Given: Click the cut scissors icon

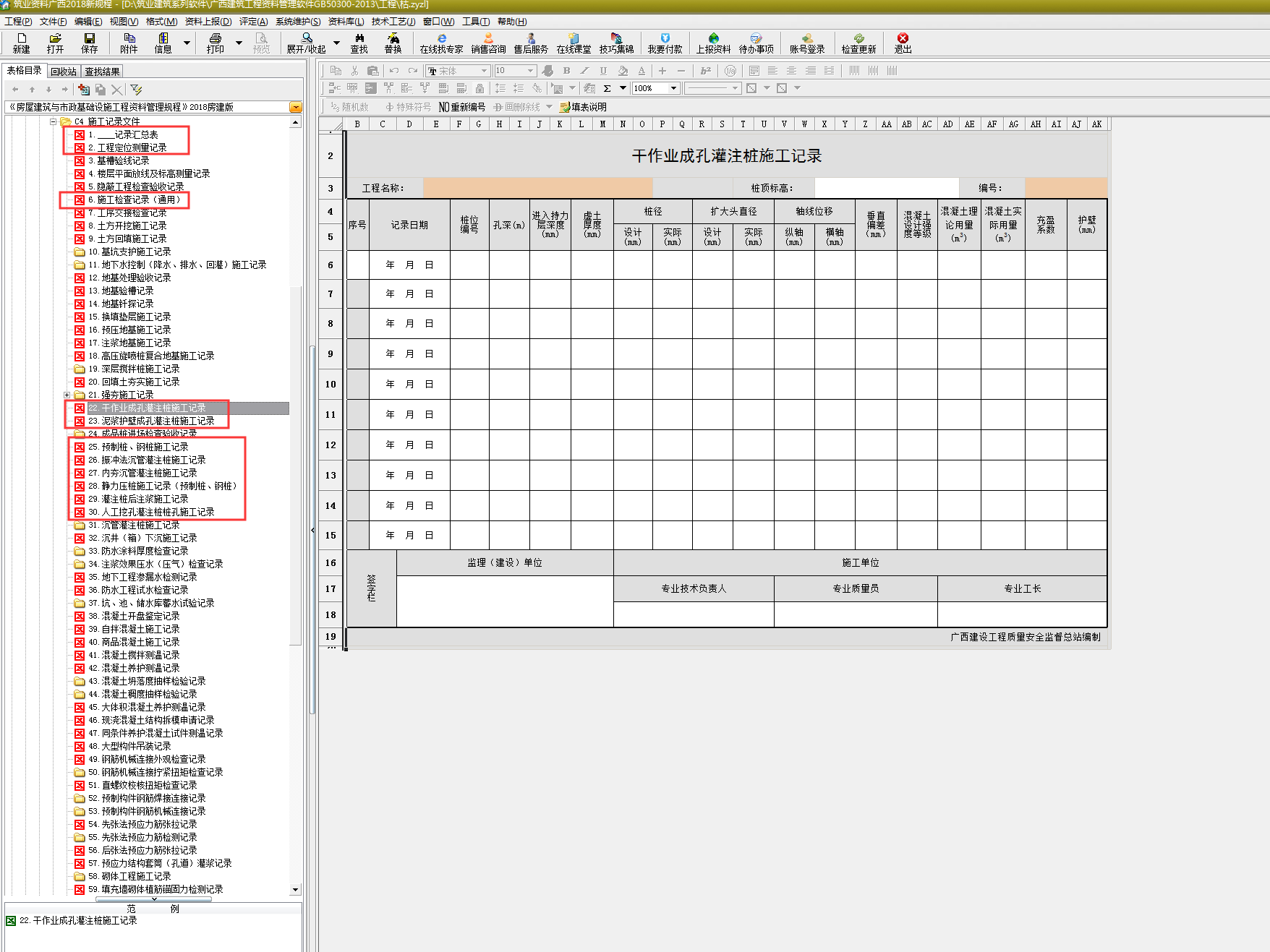Looking at the screenshot, I should click(354, 71).
